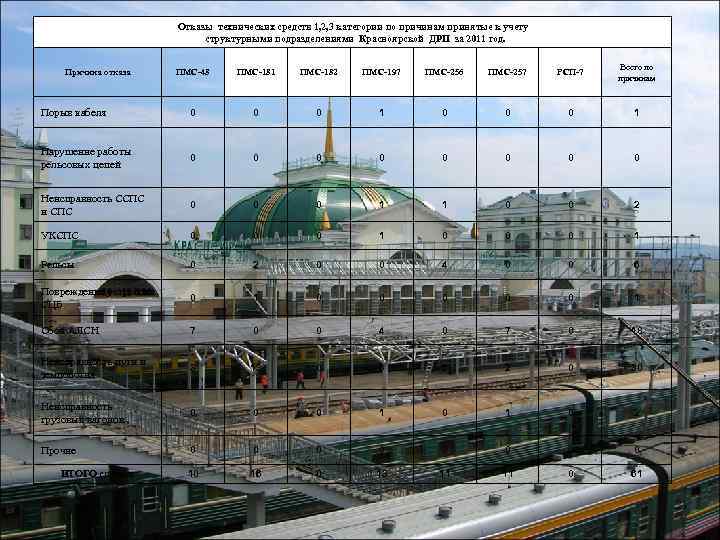Select ПМС-181 value 0 in 'Сбой АЛСН' row

pos(256,330)
